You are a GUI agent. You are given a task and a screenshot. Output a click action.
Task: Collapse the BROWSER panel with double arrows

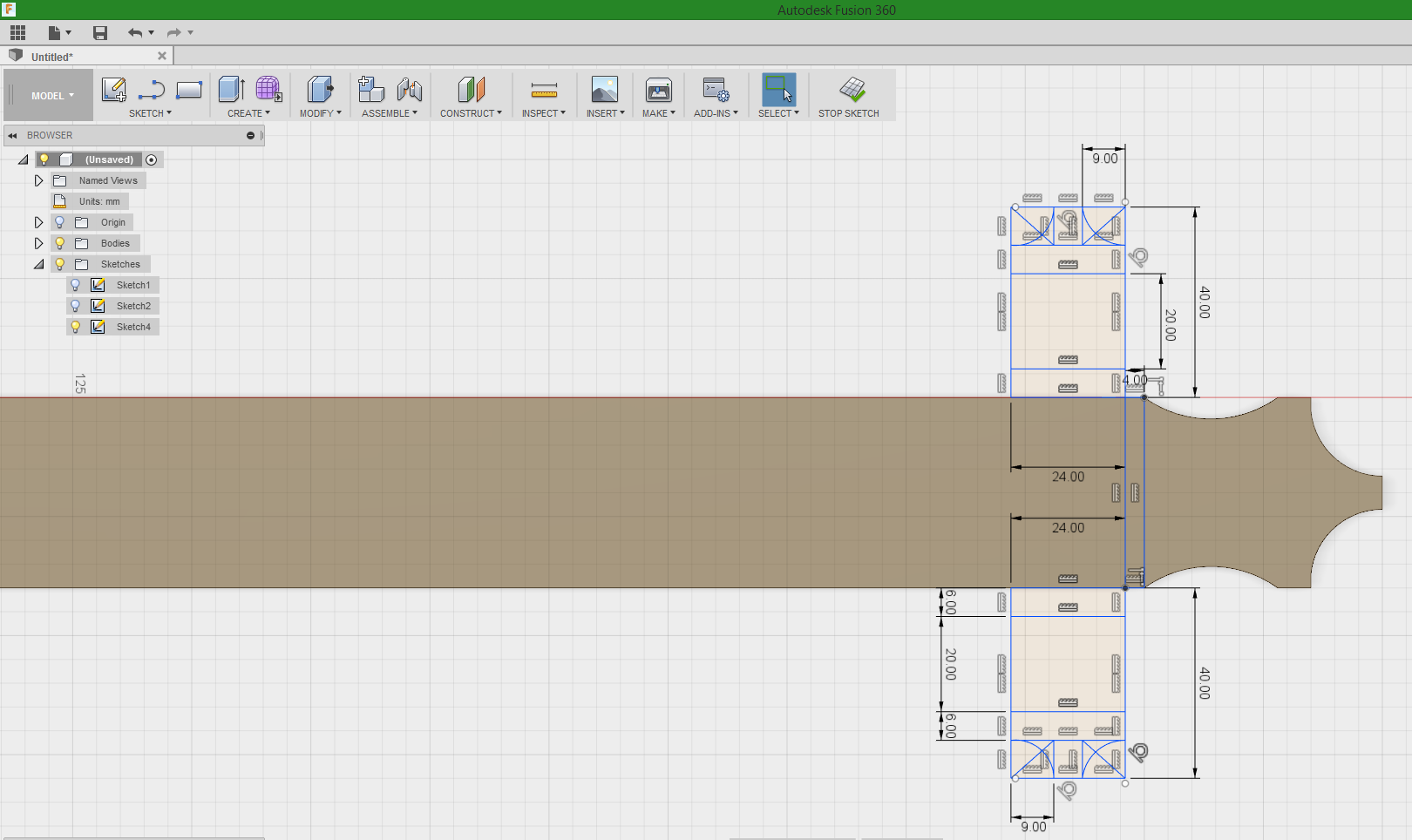point(12,136)
